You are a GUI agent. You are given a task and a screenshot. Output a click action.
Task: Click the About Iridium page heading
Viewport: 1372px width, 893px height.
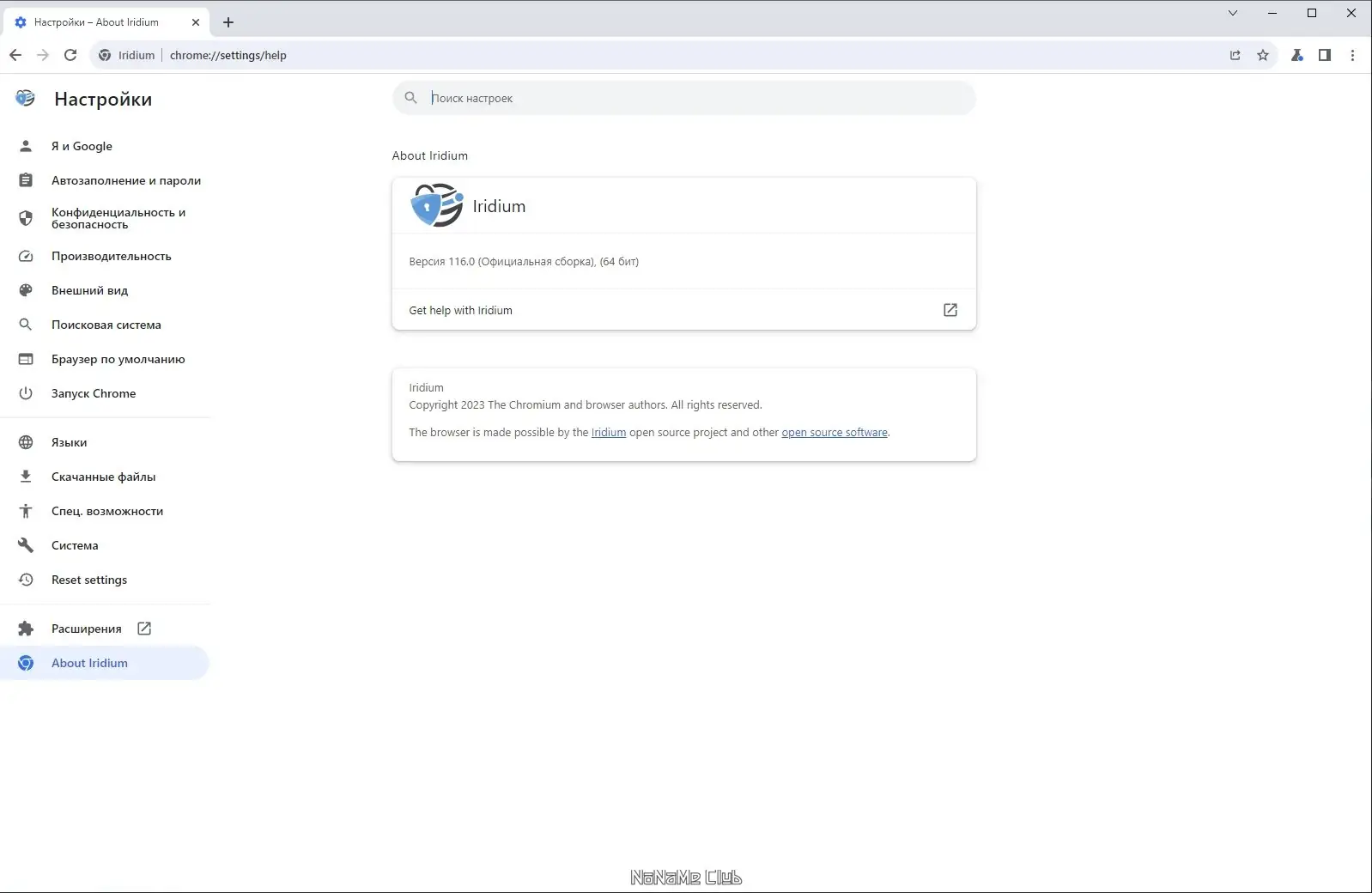430,155
